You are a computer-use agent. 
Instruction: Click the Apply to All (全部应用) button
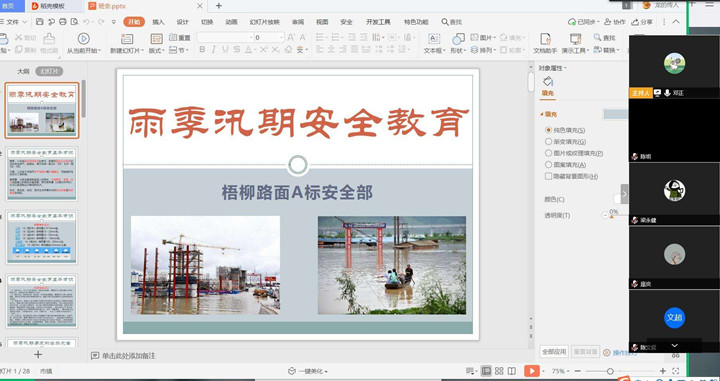pyautogui.click(x=554, y=352)
